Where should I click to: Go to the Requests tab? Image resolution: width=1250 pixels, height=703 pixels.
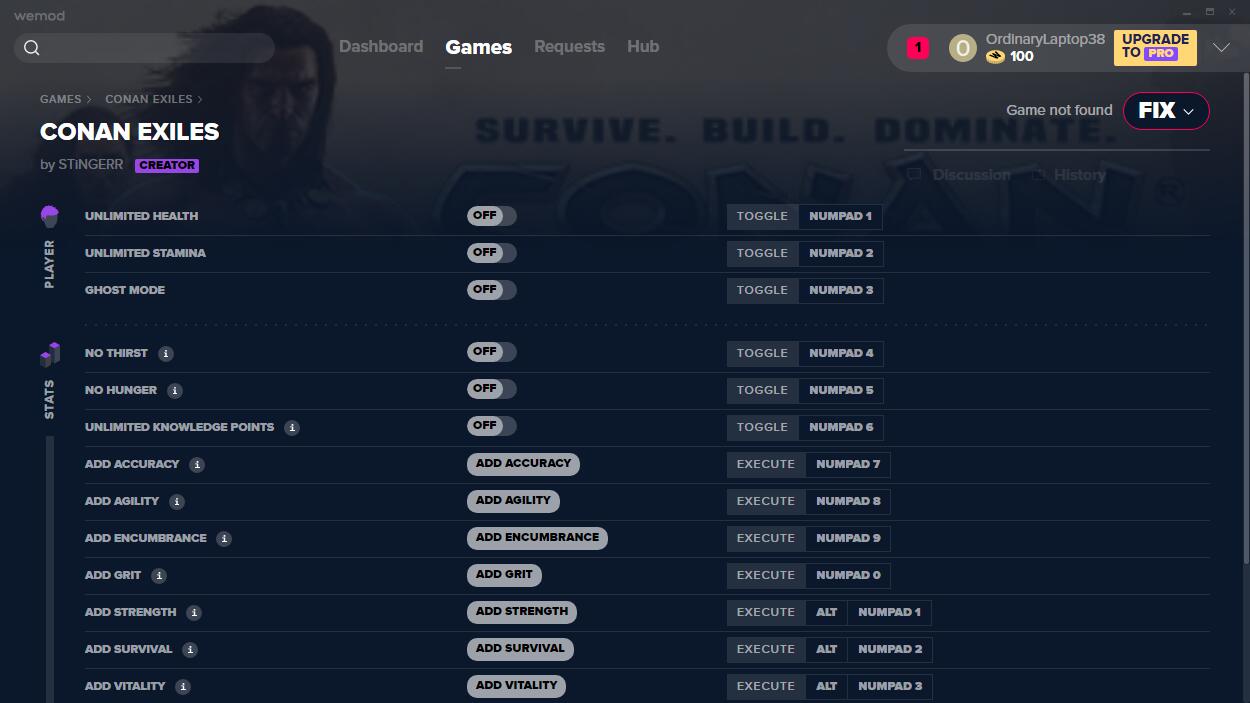pyautogui.click(x=569, y=47)
